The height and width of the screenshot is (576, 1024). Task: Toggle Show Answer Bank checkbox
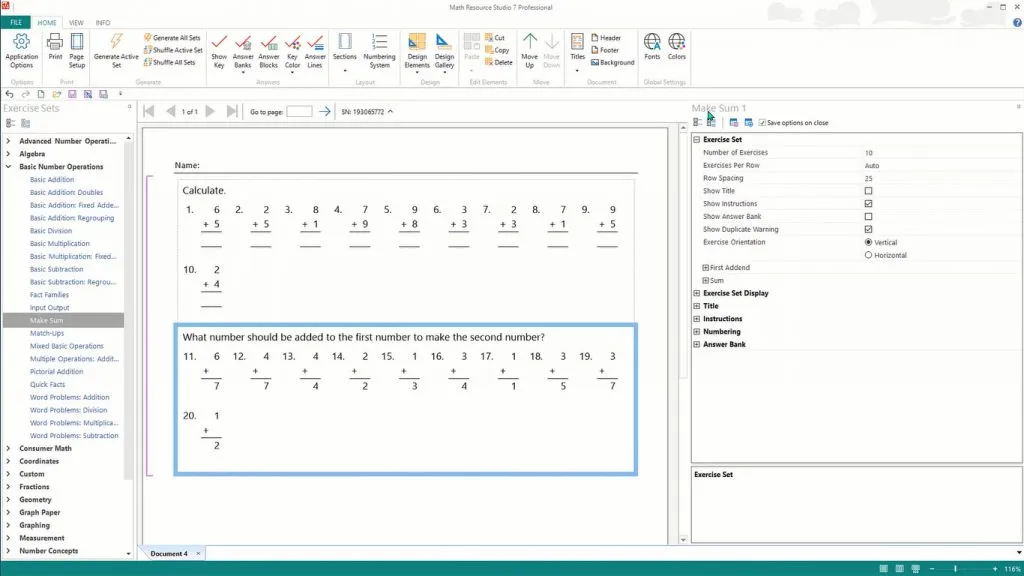click(868, 216)
